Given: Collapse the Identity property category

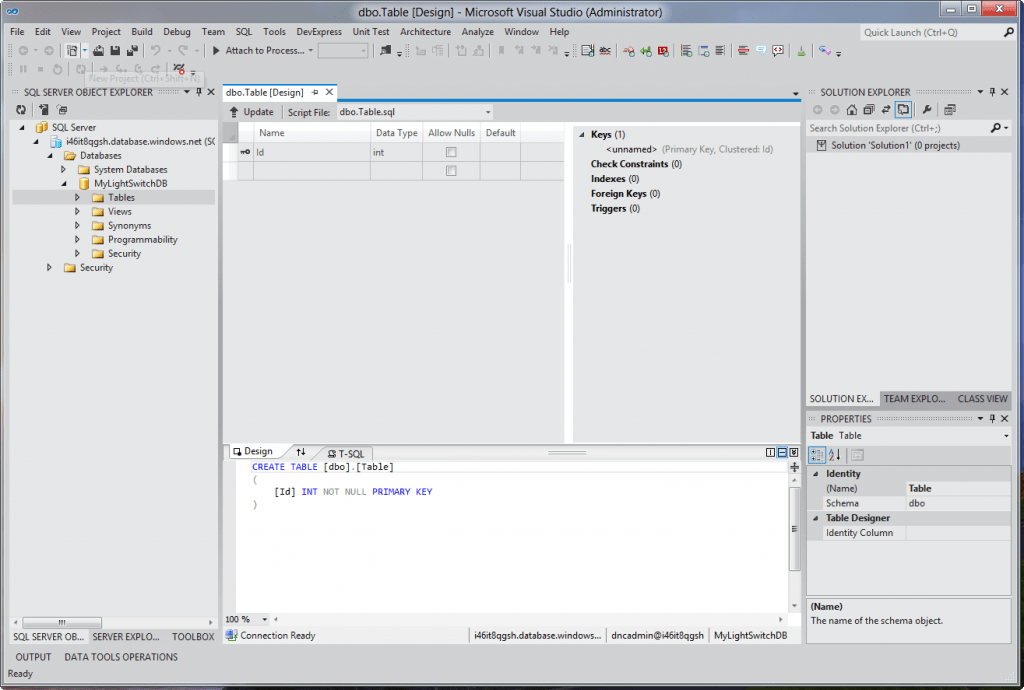Looking at the screenshot, I should point(816,474).
